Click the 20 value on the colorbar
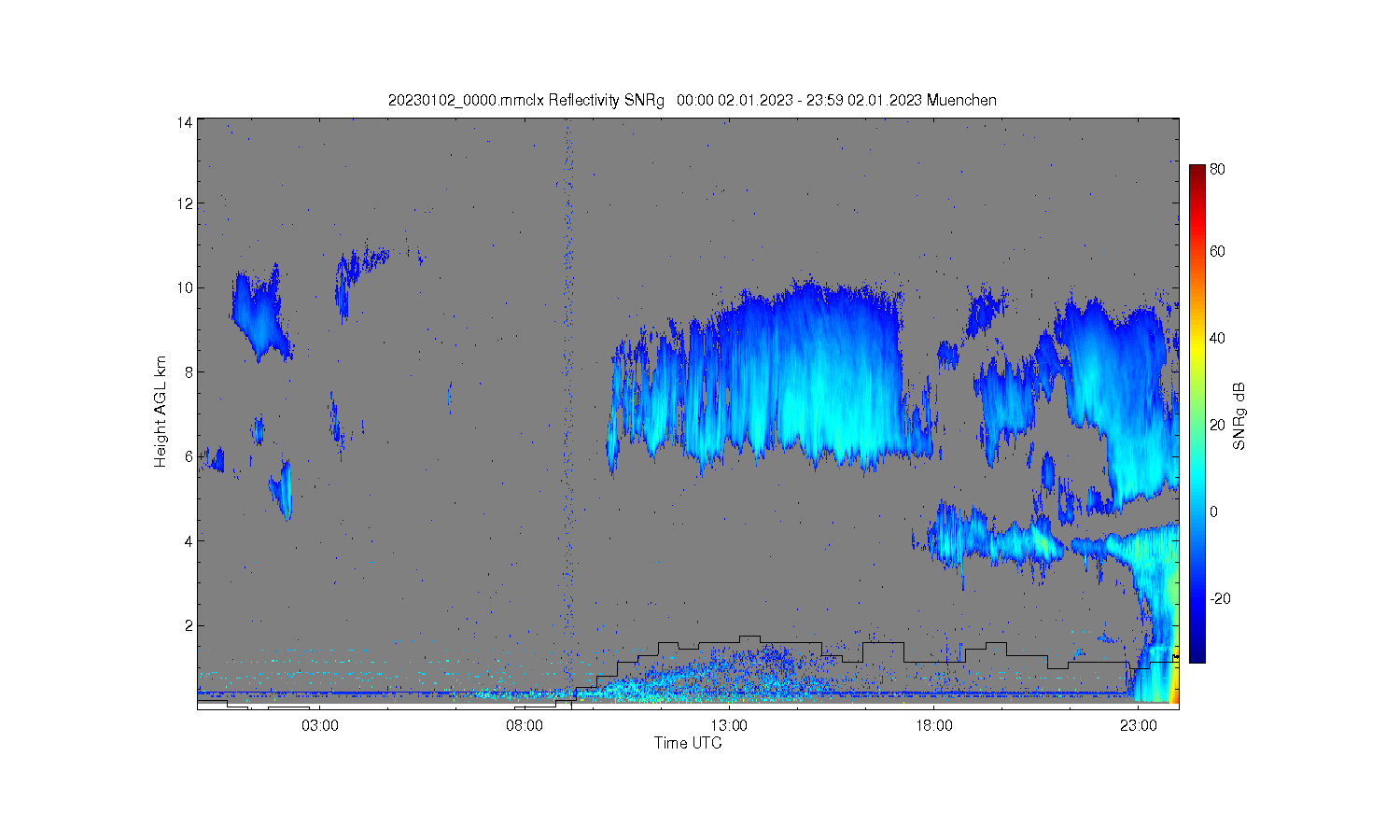1400x840 pixels. click(x=1218, y=425)
